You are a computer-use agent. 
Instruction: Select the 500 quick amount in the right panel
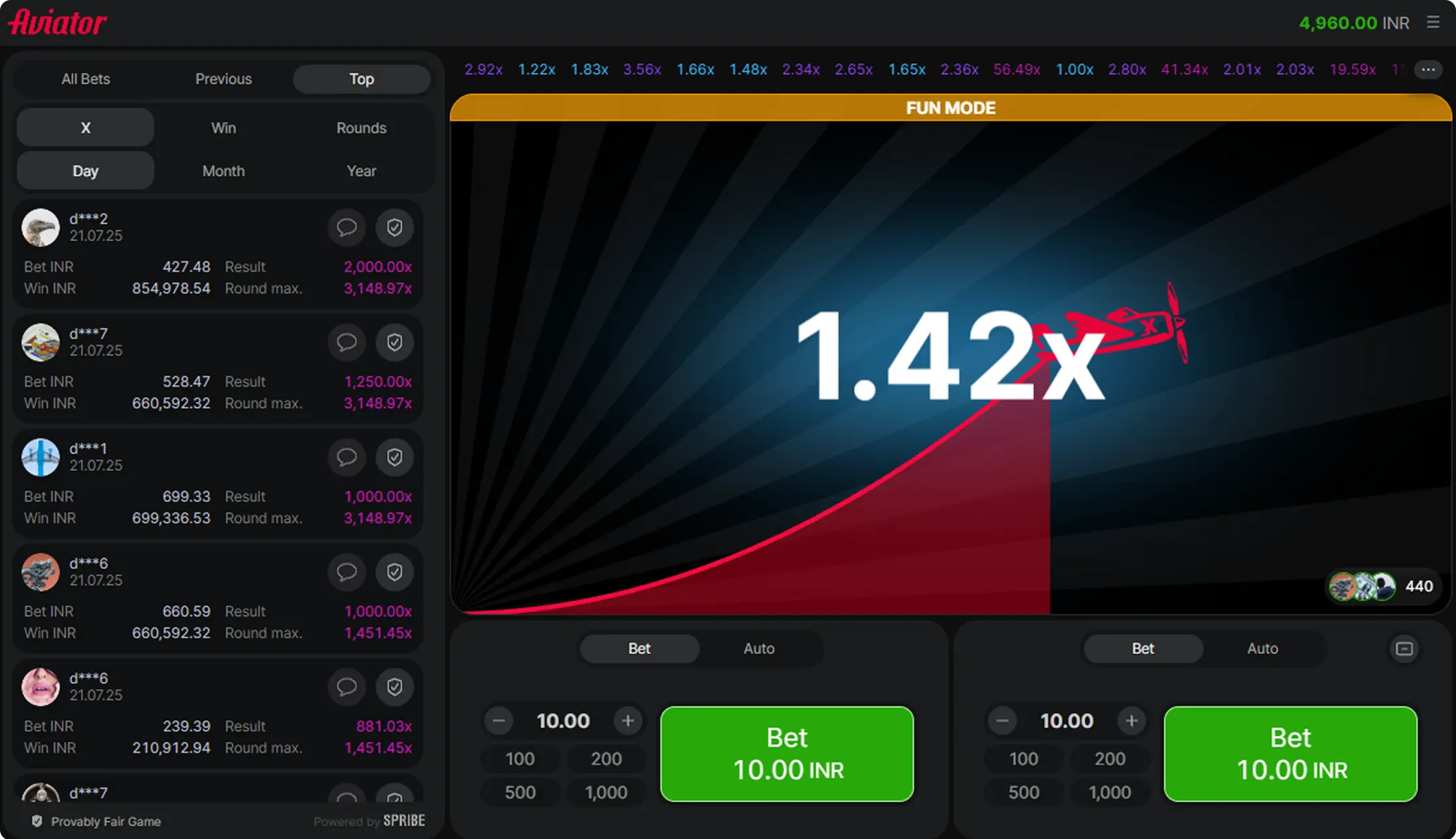tap(1023, 792)
